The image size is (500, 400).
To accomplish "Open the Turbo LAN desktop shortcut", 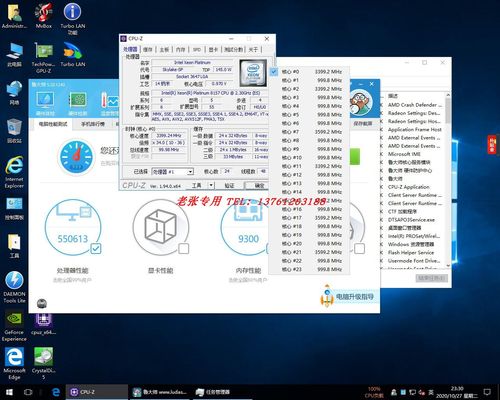I will [x=72, y=55].
